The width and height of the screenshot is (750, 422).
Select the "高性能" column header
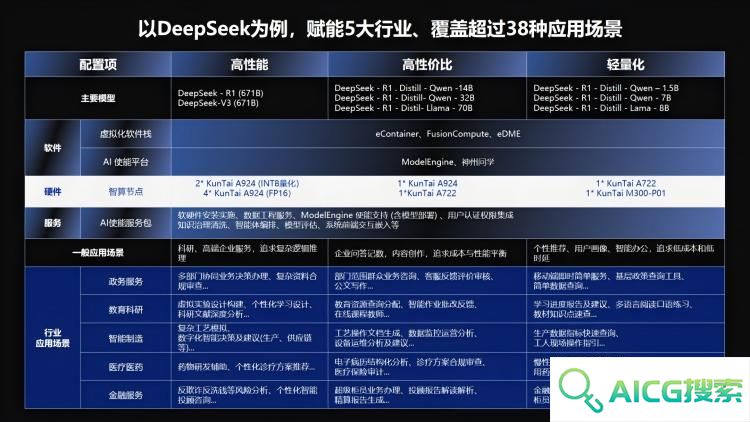click(249, 64)
